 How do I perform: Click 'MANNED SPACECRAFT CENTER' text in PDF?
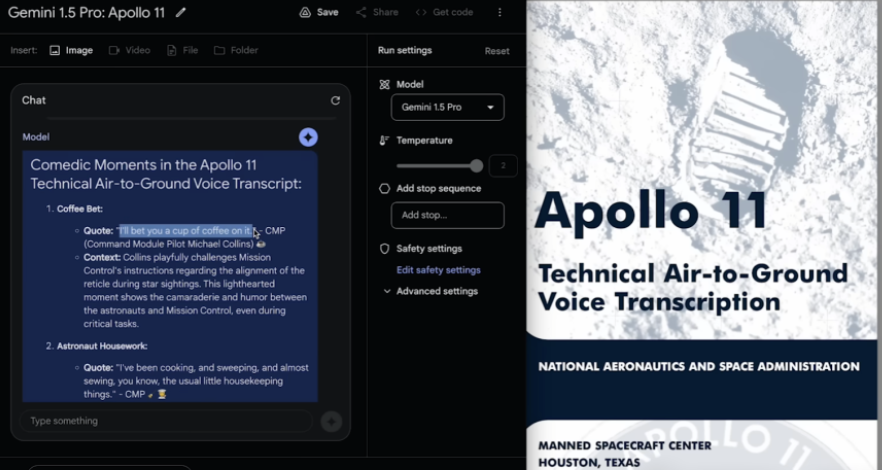point(624,446)
